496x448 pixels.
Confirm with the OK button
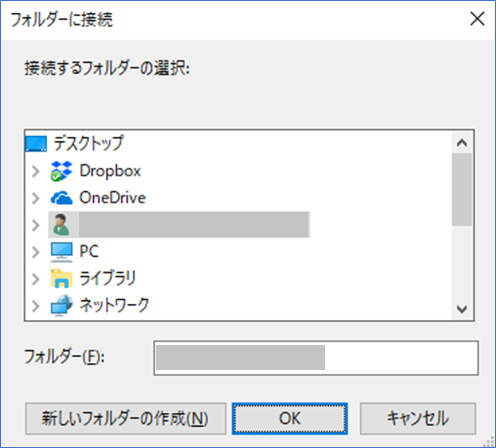coord(290,418)
